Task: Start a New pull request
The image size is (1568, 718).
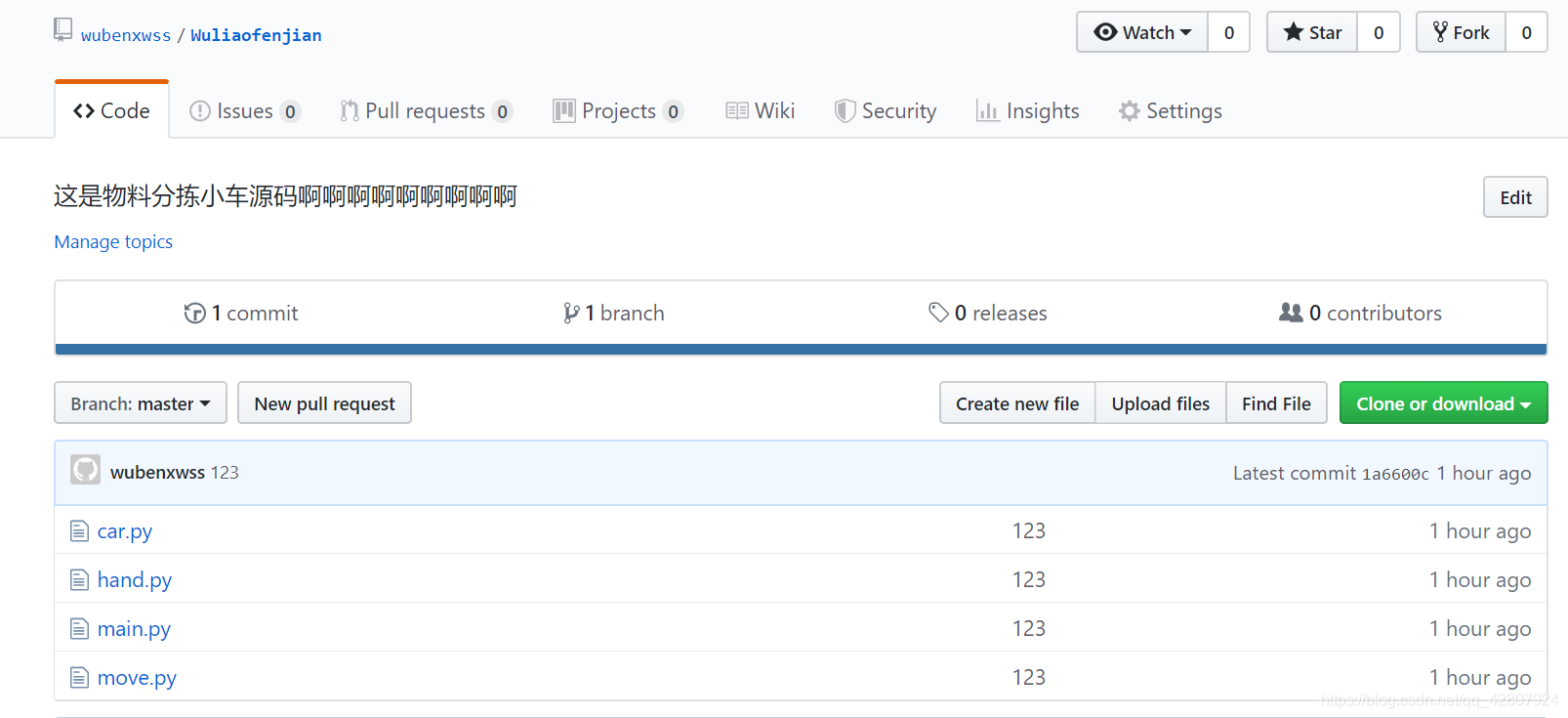Action: tap(324, 402)
